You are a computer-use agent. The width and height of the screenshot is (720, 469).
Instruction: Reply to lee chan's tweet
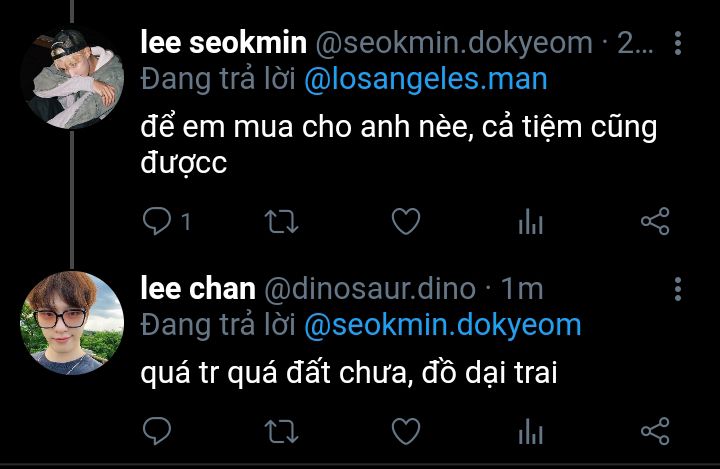tap(157, 431)
